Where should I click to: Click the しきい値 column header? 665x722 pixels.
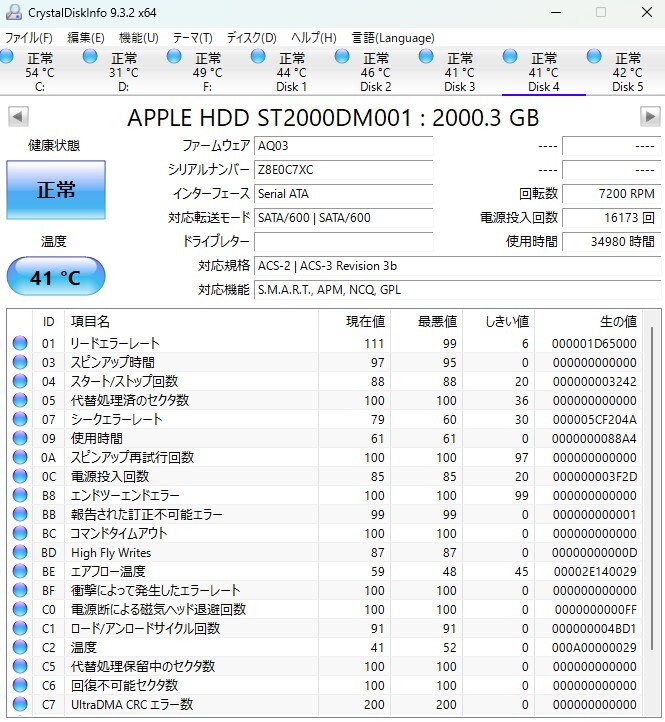(x=499, y=321)
